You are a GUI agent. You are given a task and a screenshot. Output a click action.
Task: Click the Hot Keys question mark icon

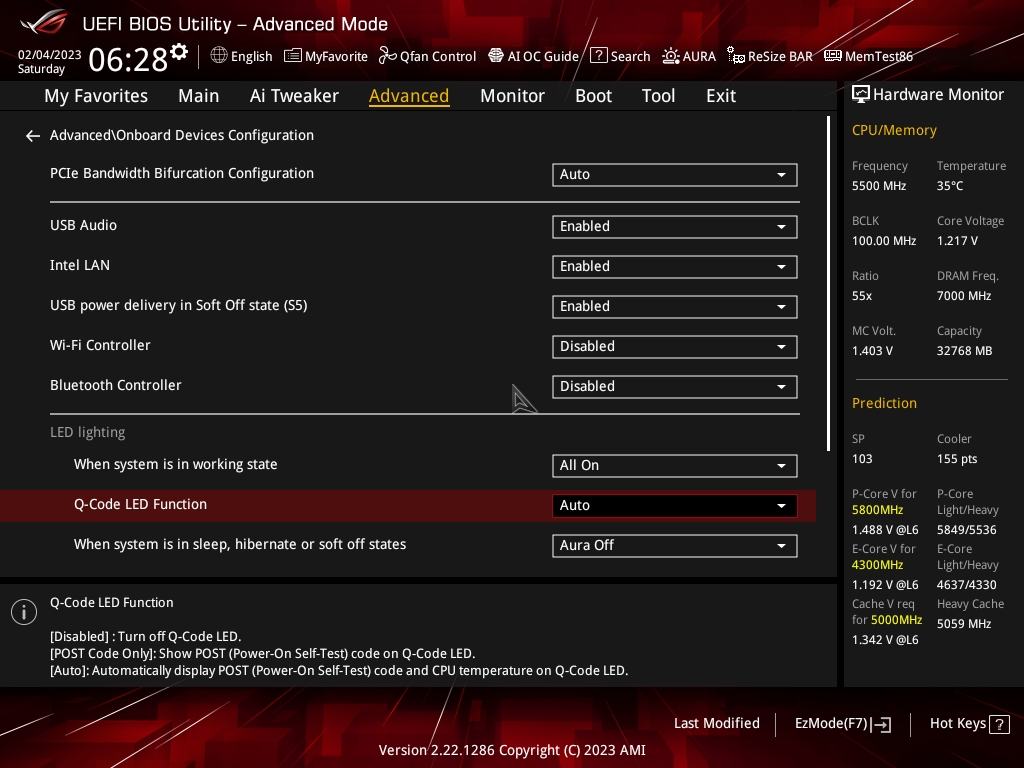click(999, 724)
